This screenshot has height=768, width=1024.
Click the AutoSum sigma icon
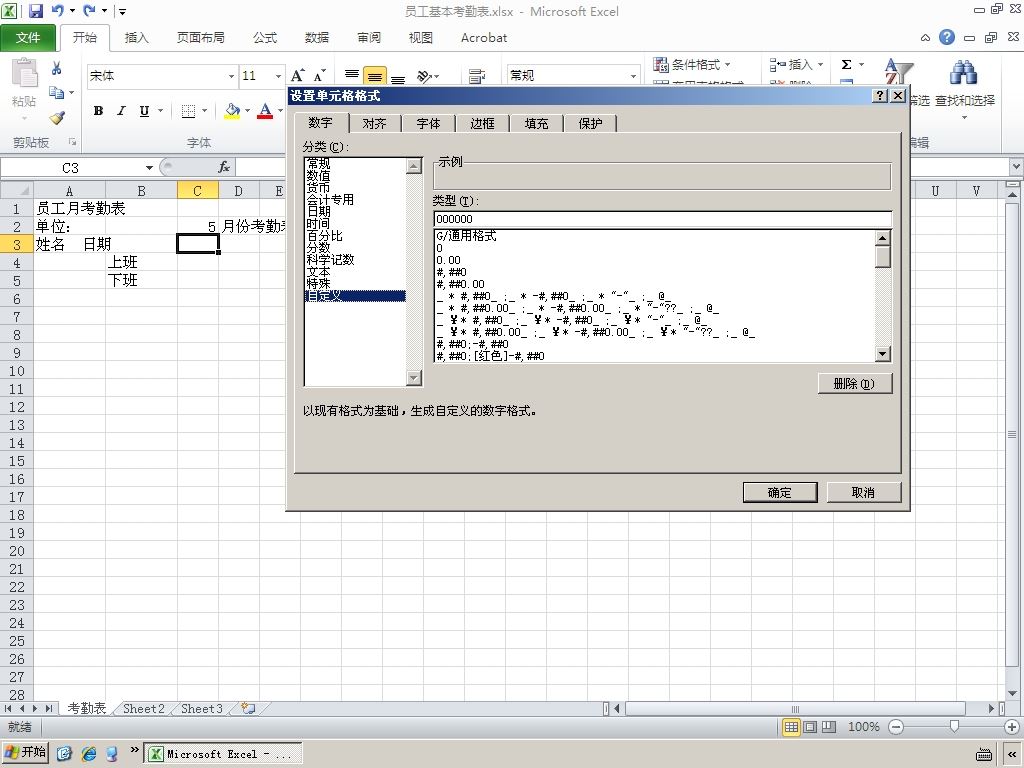[846, 64]
